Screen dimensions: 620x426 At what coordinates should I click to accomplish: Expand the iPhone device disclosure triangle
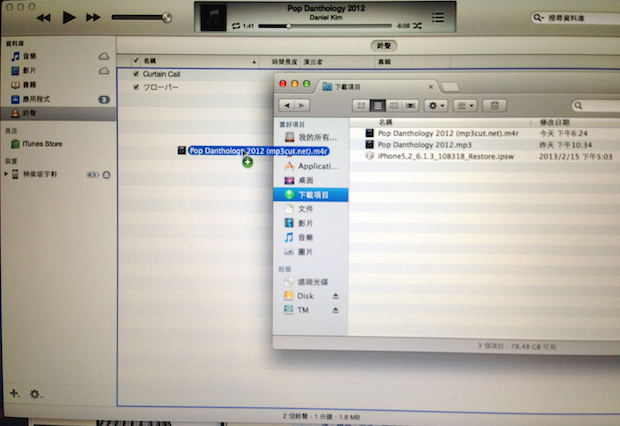point(6,174)
